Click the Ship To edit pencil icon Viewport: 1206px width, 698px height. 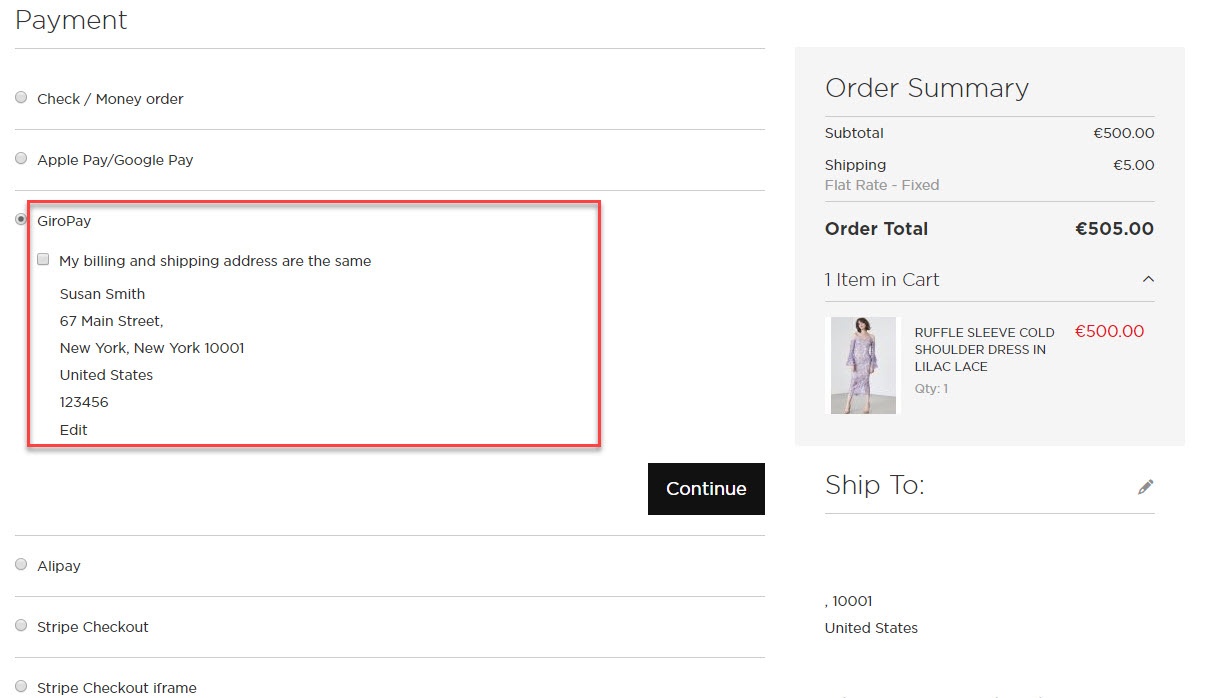1145,487
